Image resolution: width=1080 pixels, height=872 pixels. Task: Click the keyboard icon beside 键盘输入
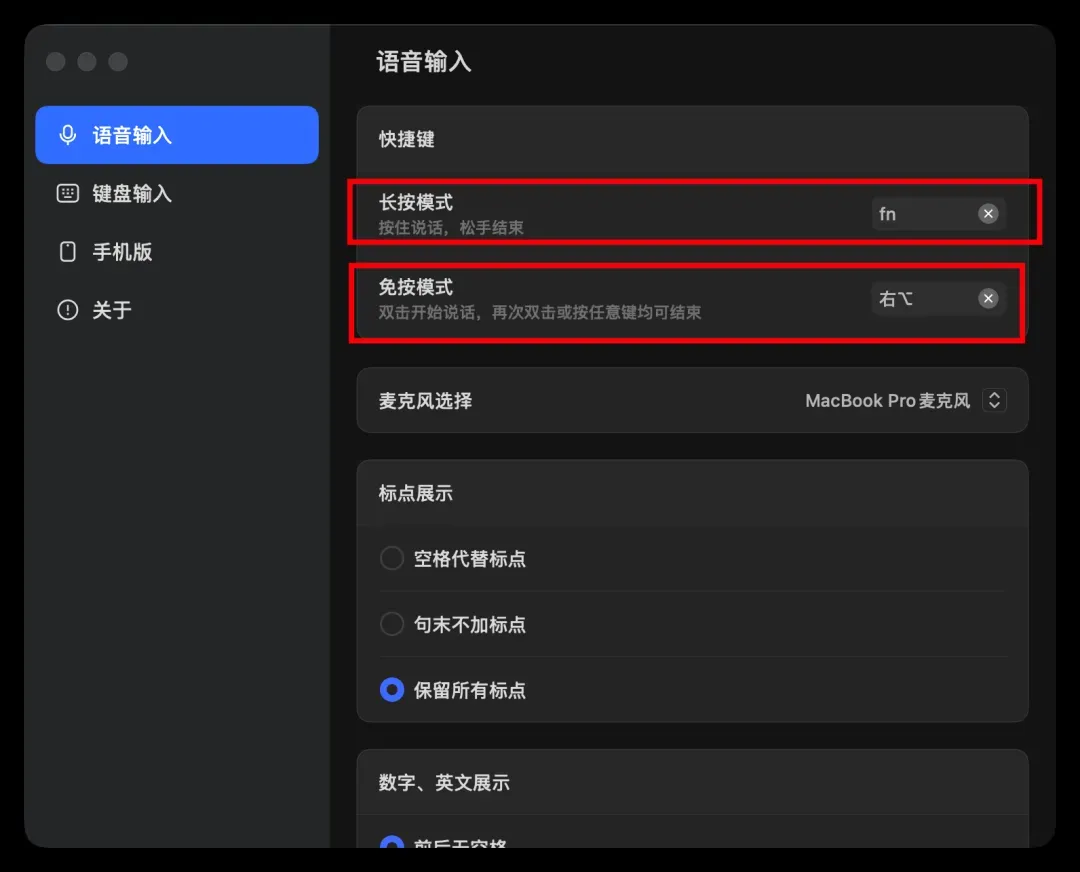(68, 194)
